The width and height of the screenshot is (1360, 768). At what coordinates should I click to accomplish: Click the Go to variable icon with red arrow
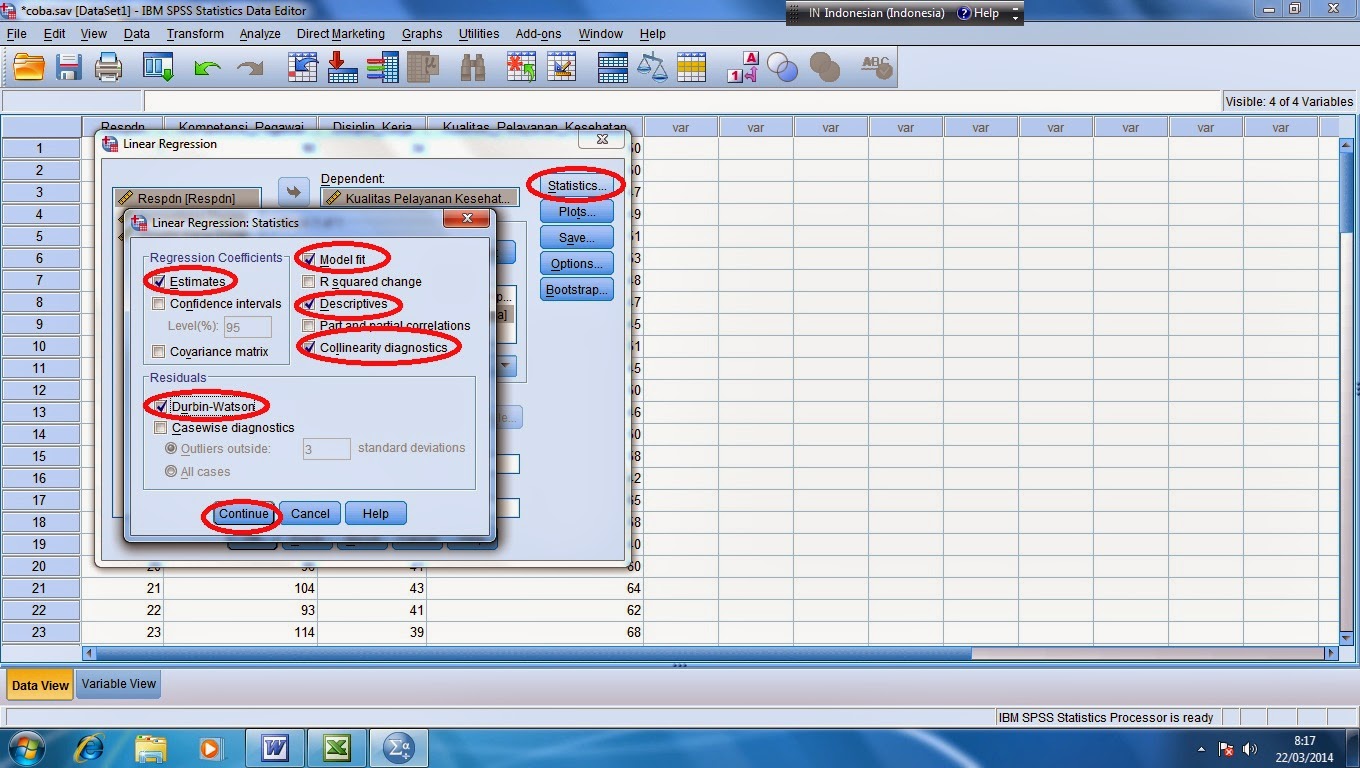(x=343, y=67)
